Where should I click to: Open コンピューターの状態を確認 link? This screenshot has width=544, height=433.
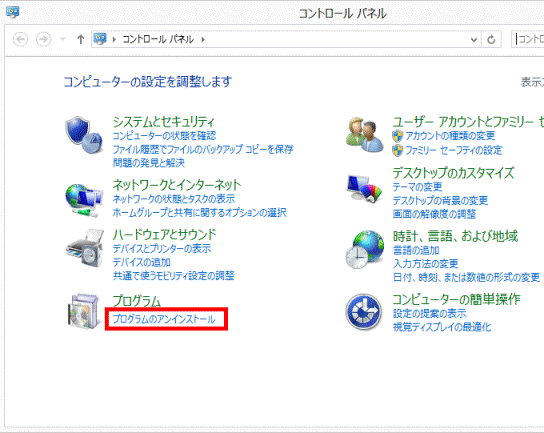pos(164,136)
